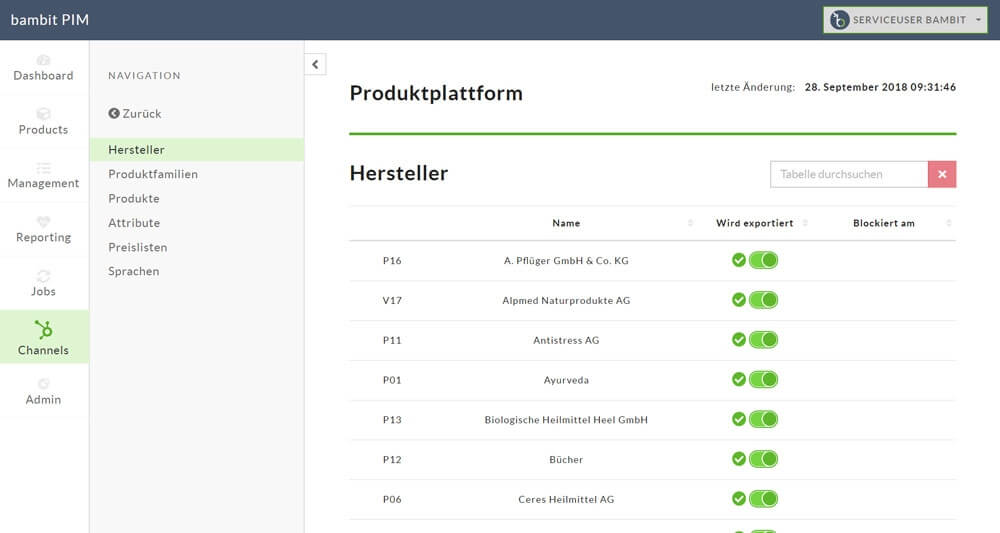Click the user avatar icon in header

click(839, 20)
